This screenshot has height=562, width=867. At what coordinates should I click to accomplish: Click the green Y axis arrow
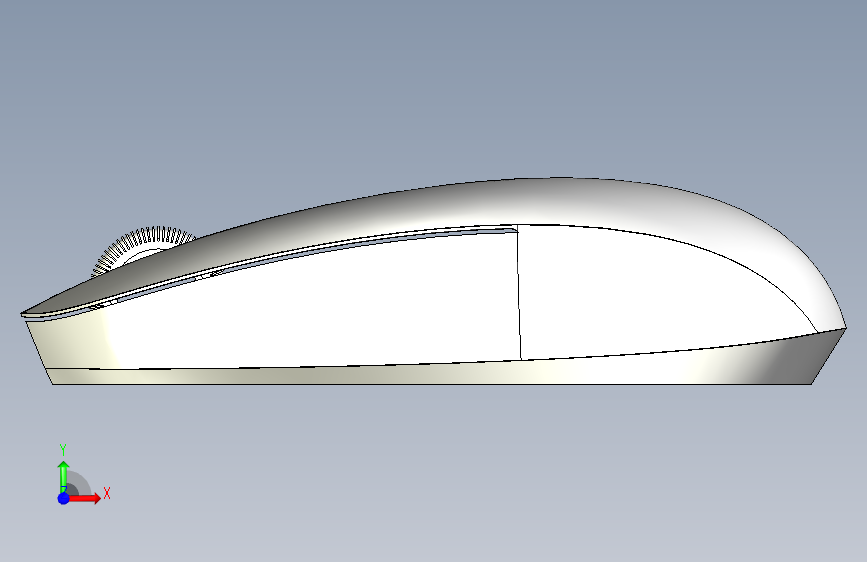[x=64, y=476]
